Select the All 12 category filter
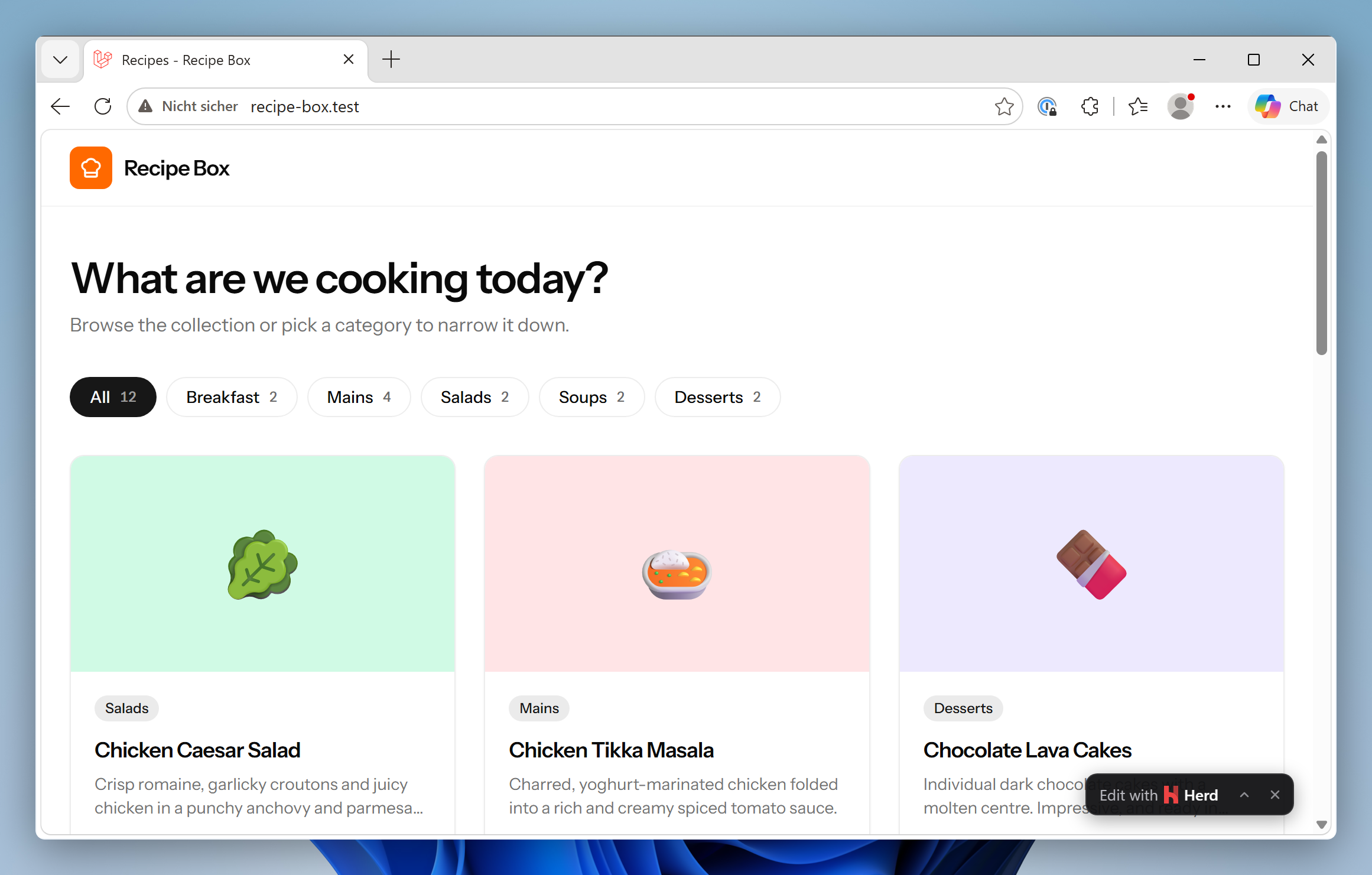Image resolution: width=1372 pixels, height=875 pixels. (113, 397)
